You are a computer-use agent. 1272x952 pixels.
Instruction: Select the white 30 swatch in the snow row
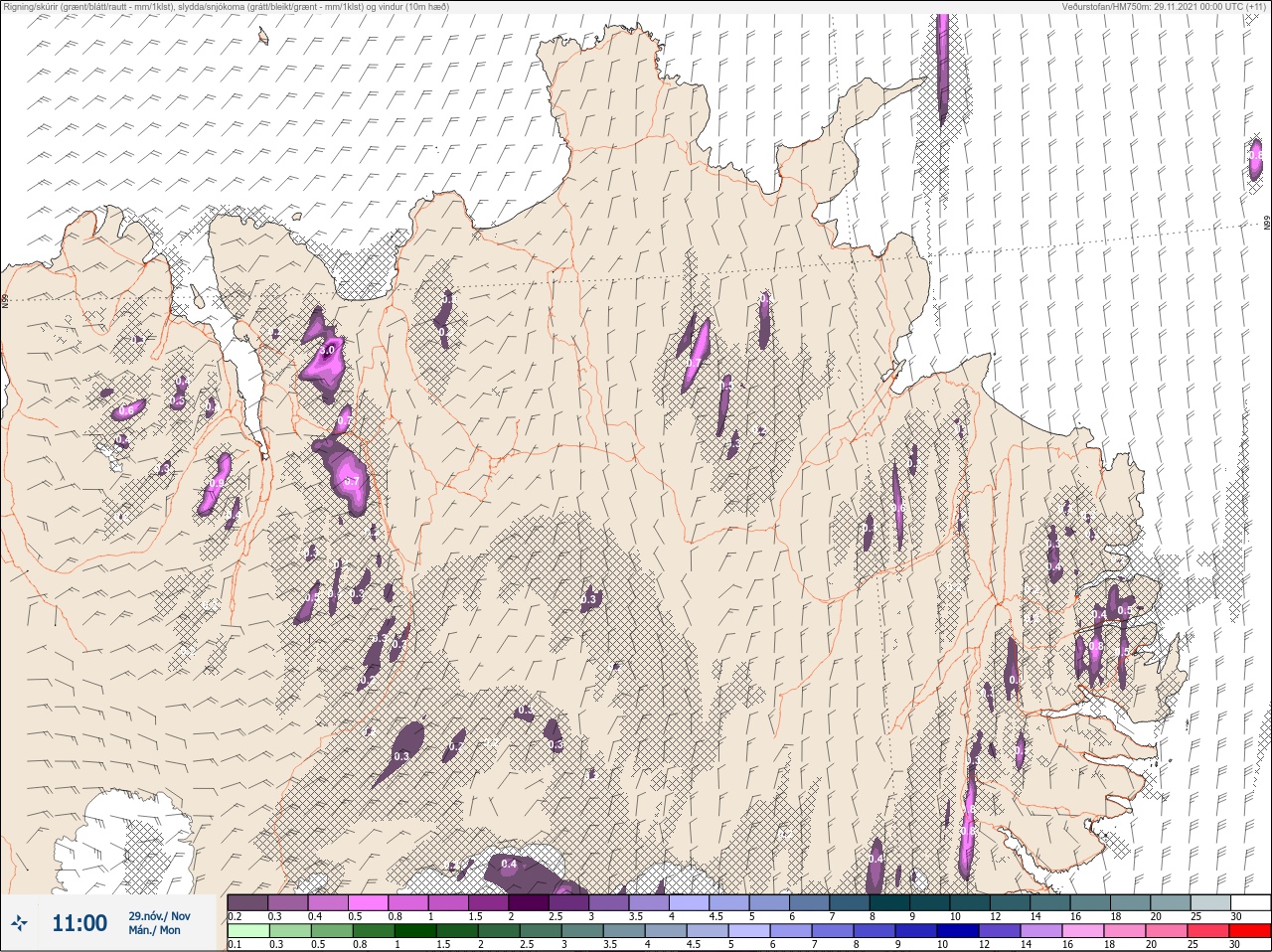click(1250, 902)
